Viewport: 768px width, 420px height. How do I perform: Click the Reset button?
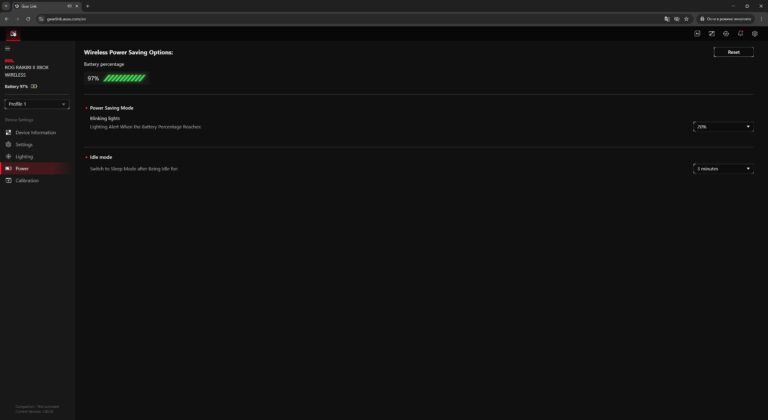733,52
